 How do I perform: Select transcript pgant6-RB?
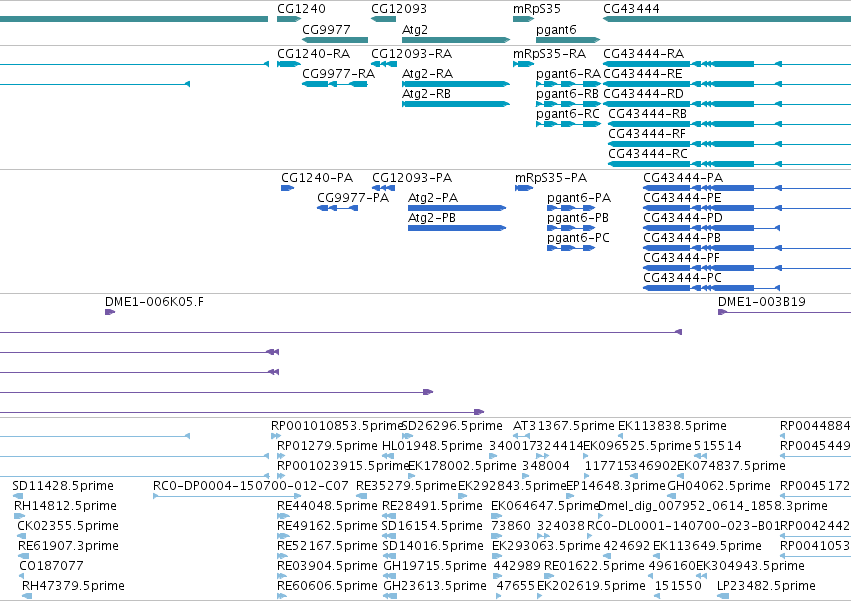pyautogui.click(x=567, y=94)
